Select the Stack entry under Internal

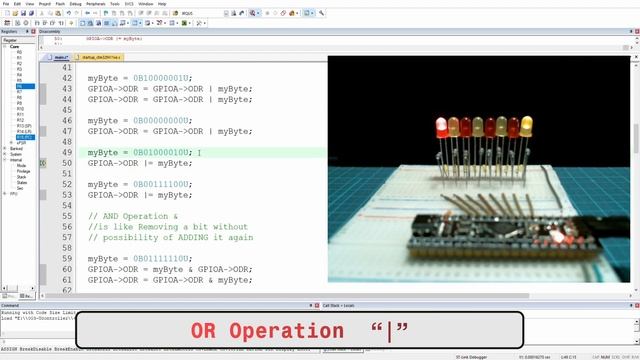point(21,177)
